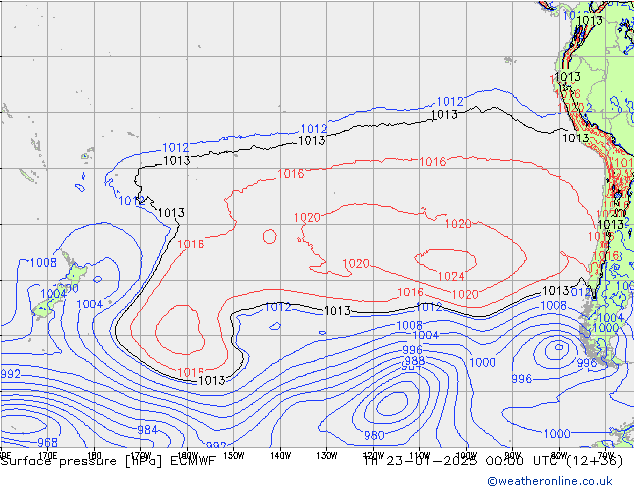The width and height of the screenshot is (634, 490).
Task: Click the 980 low-pressure label
Action: tap(374, 435)
